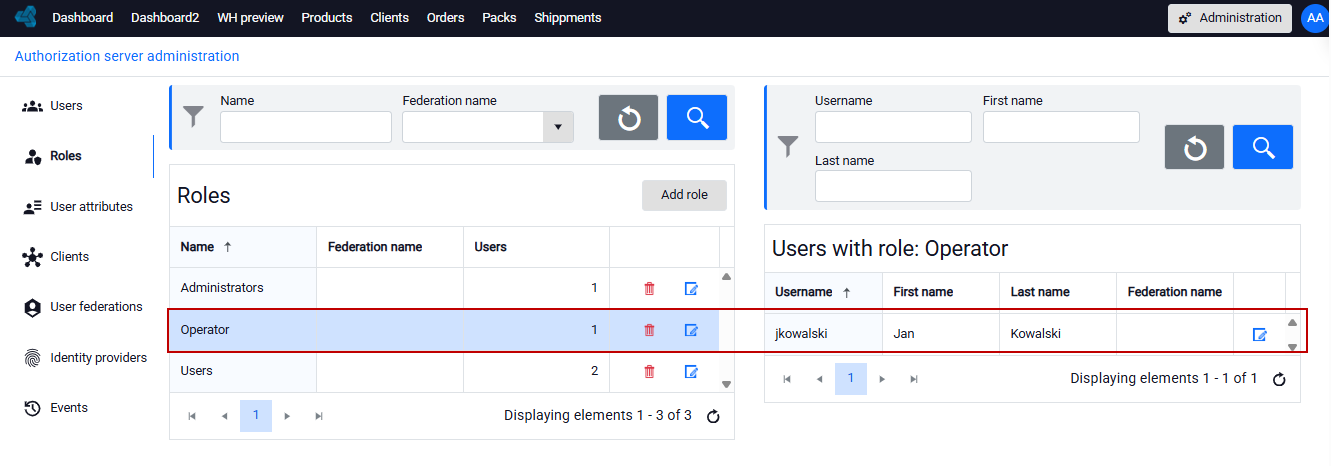Go to next page of users with role

[882, 379]
